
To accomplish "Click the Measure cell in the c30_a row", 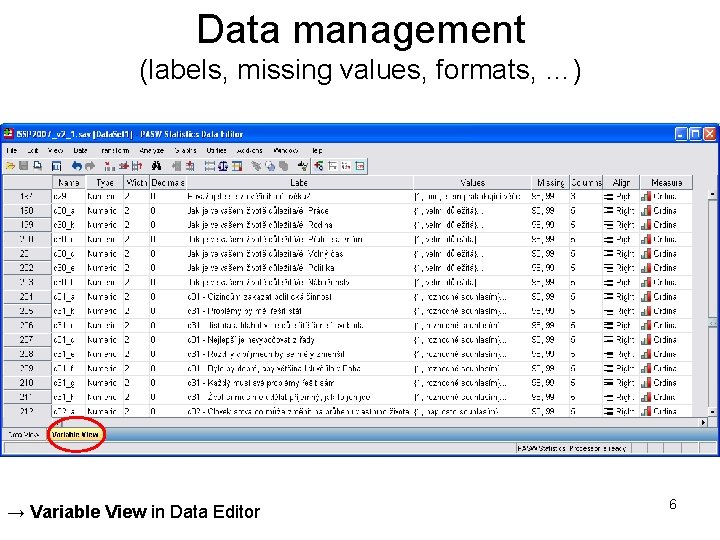I will (x=666, y=211).
